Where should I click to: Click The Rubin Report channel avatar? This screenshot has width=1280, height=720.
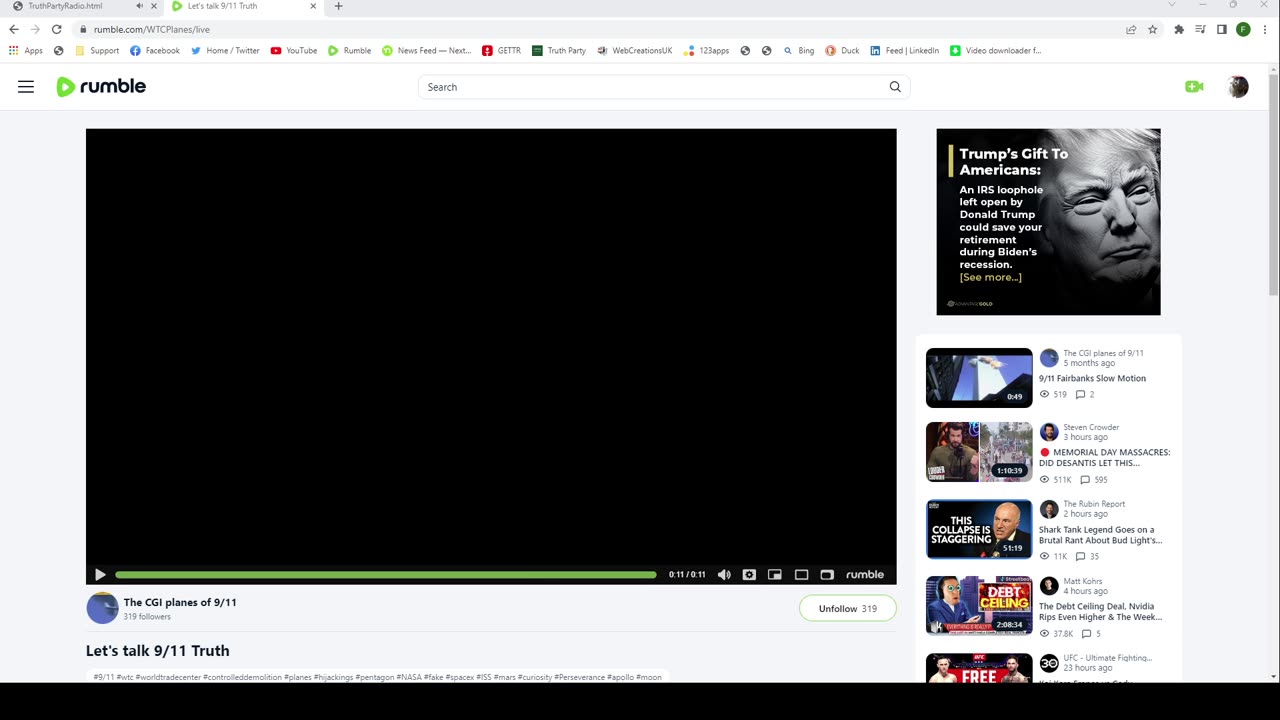tap(1049, 509)
